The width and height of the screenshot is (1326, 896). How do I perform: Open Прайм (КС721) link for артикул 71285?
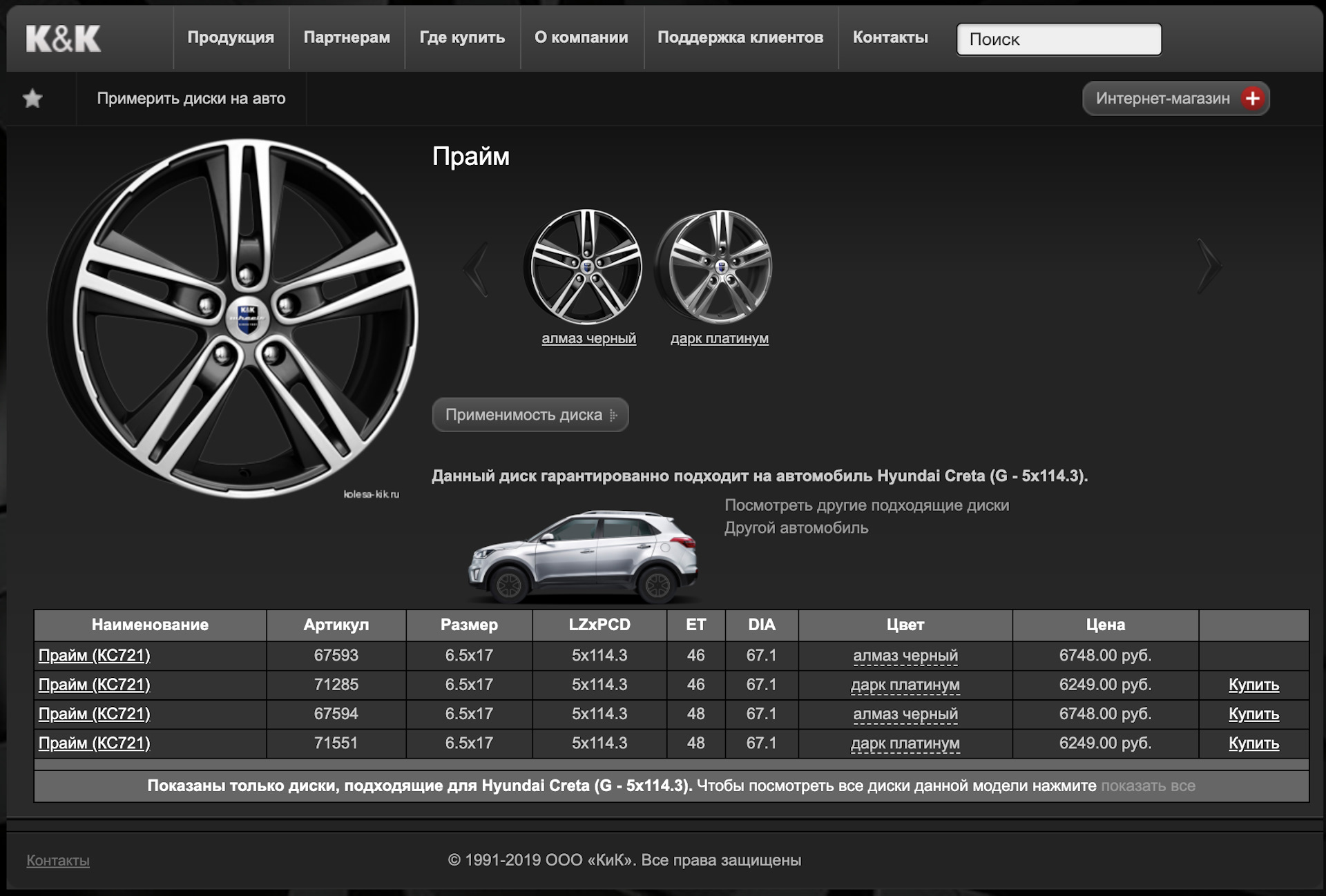94,685
